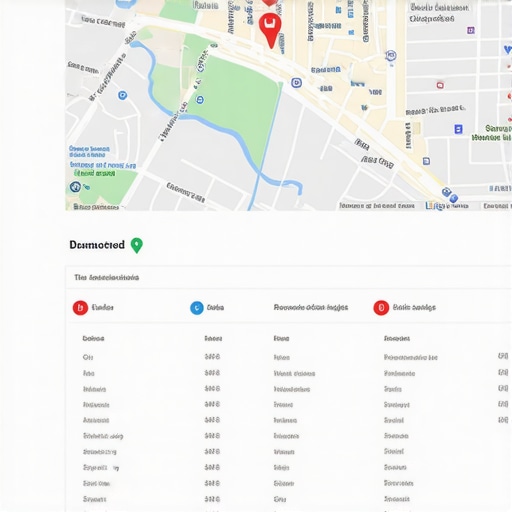Image resolution: width=512 pixels, height=512 pixels.
Task: Open the purple square marker on the map
Action: [x=471, y=31]
